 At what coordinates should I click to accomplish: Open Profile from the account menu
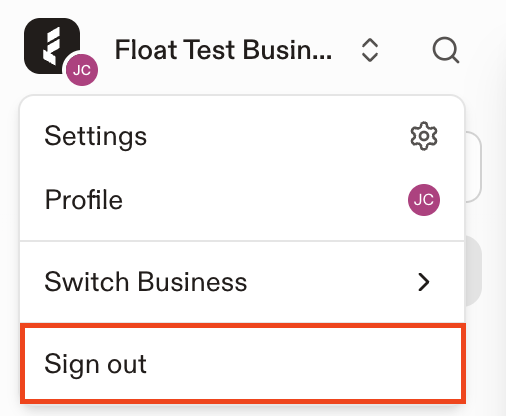242,200
